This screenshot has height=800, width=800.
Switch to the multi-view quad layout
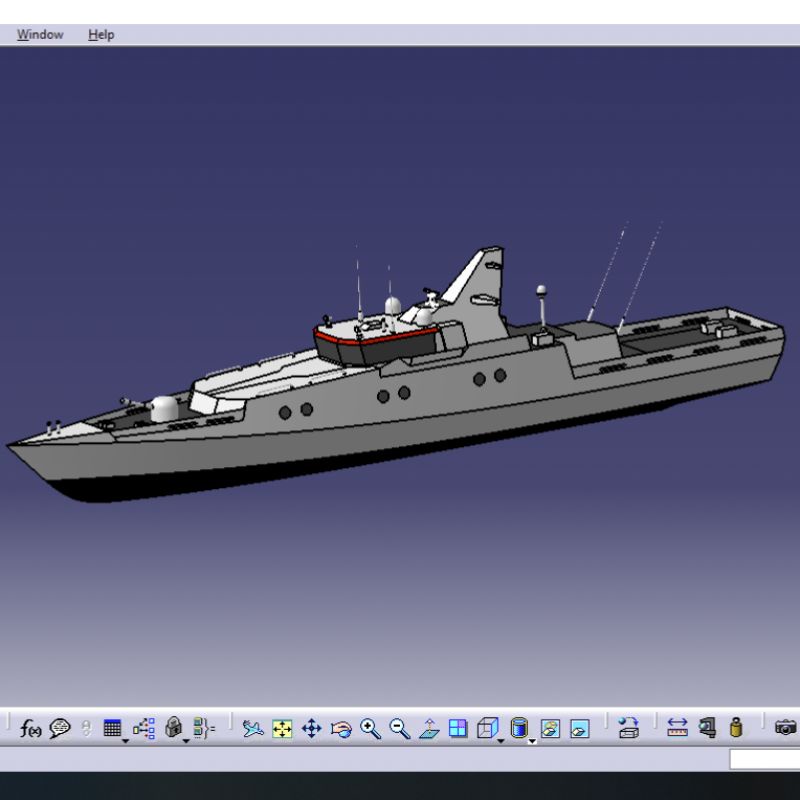457,728
